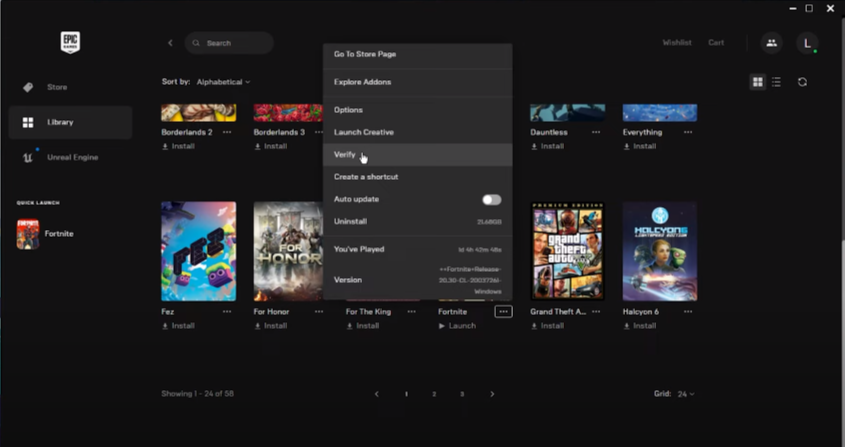Go to page 1
Viewport: 845px width, 447px height.
406,394
